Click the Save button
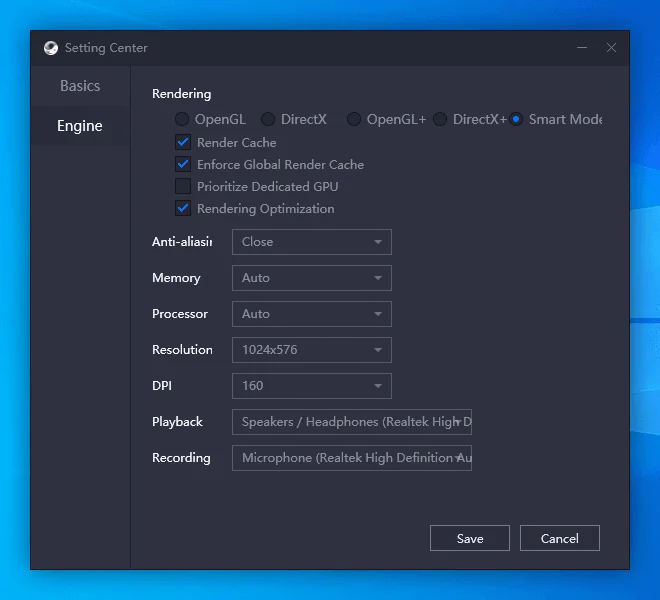The height and width of the screenshot is (600, 660). click(x=470, y=538)
